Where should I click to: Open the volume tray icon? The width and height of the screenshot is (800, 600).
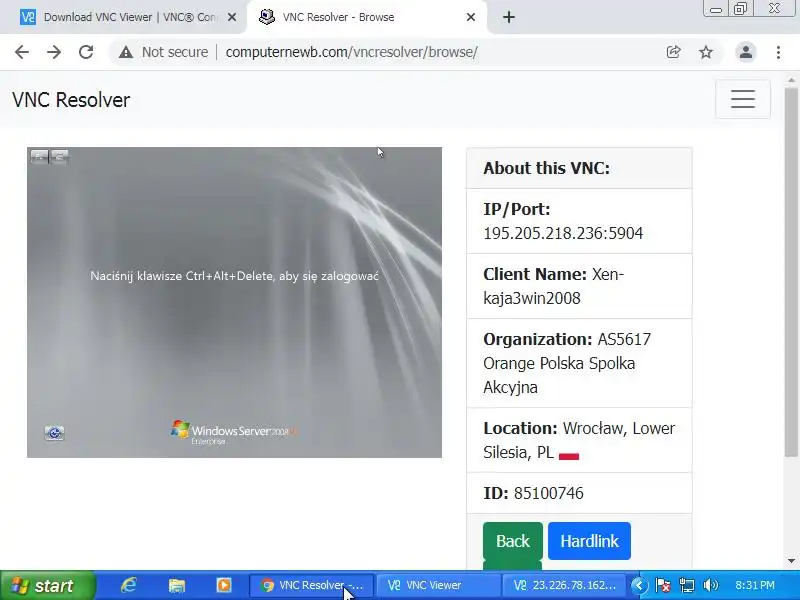pyautogui.click(x=710, y=586)
